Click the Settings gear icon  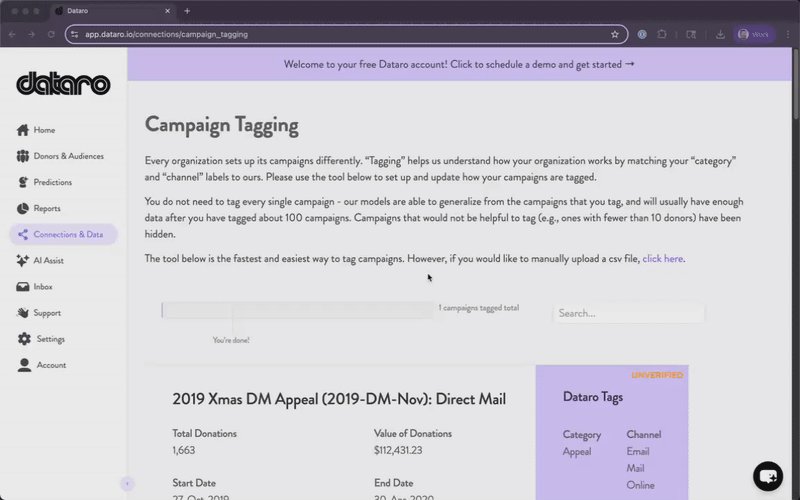click(24, 339)
